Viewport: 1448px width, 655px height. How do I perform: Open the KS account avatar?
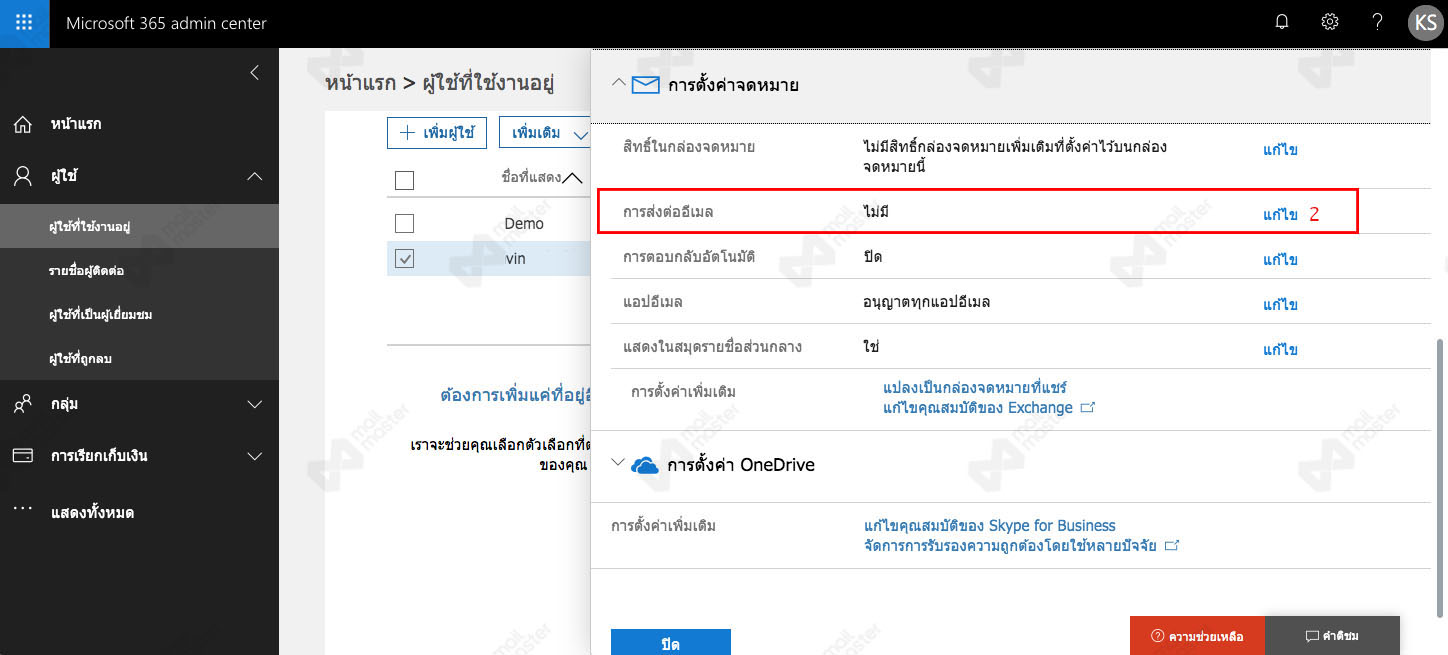coord(1425,23)
